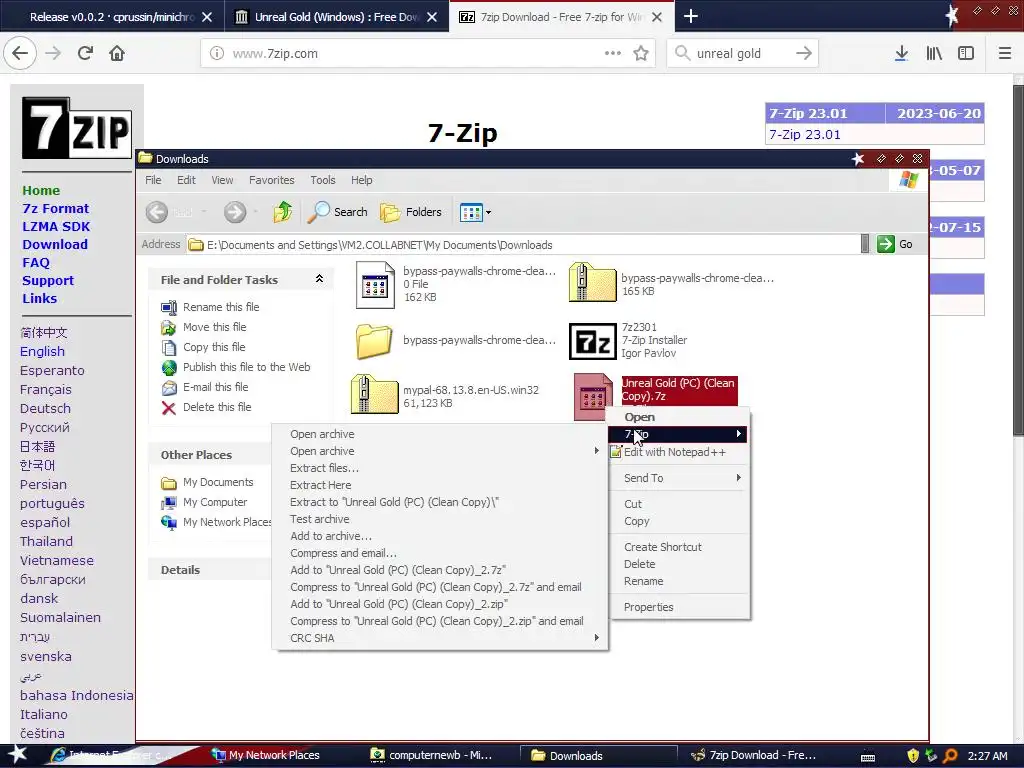The height and width of the screenshot is (768, 1024).
Task: Click E-mail this file task
Action: [x=215, y=387]
